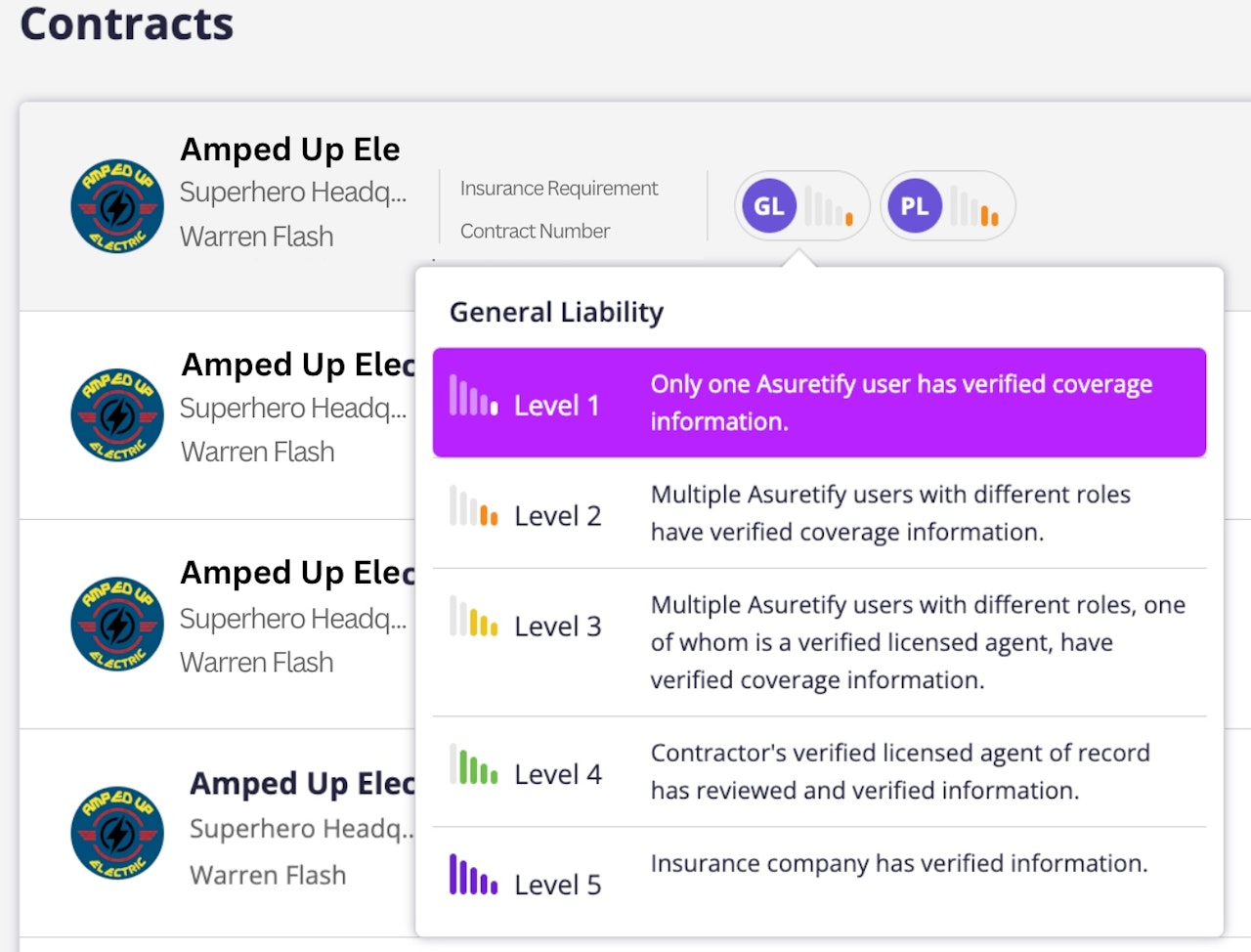
Task: Click the yellow Level 3 bars icon
Action: click(473, 618)
